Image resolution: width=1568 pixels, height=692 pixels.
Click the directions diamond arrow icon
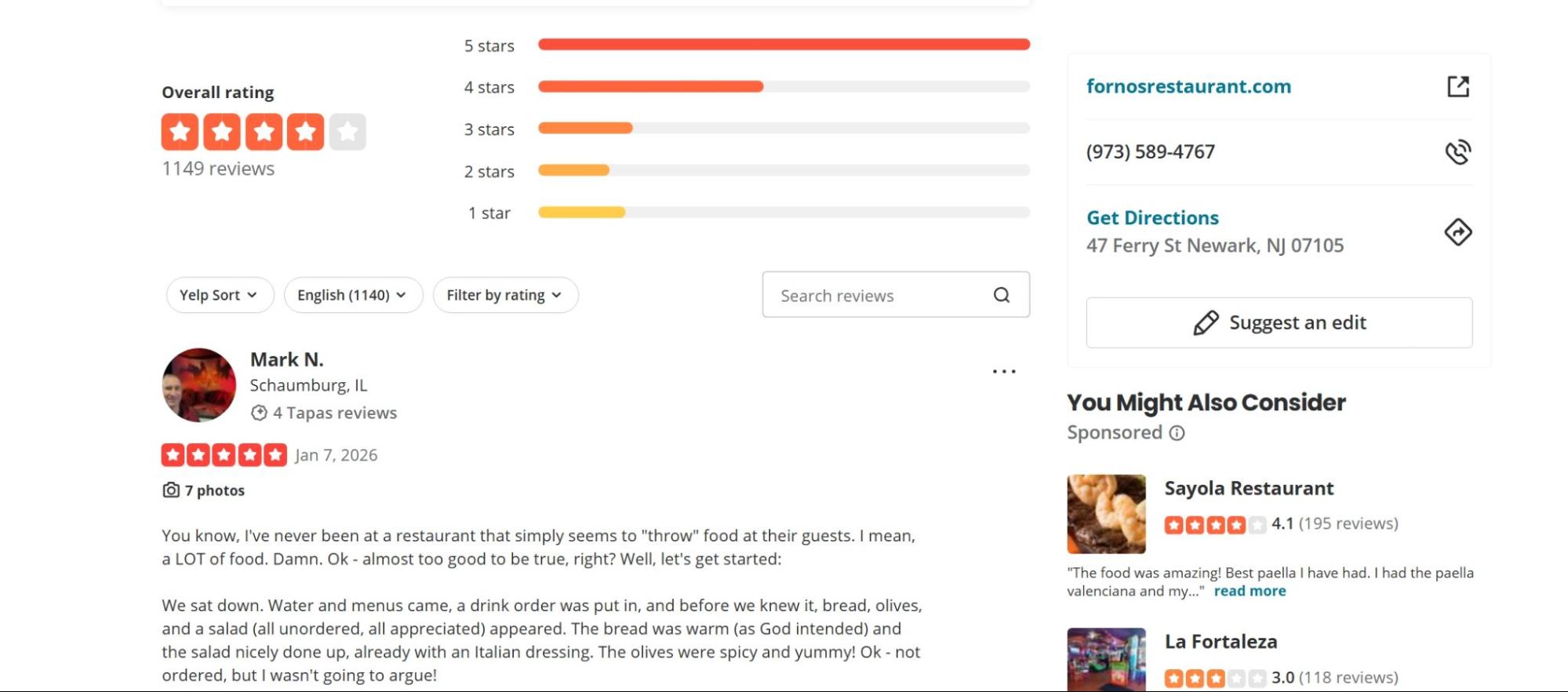pos(1457,232)
